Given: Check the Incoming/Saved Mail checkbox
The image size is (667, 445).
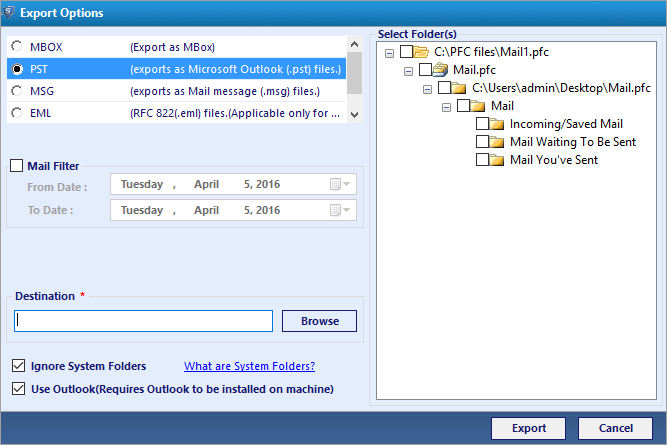Looking at the screenshot, I should [482, 123].
